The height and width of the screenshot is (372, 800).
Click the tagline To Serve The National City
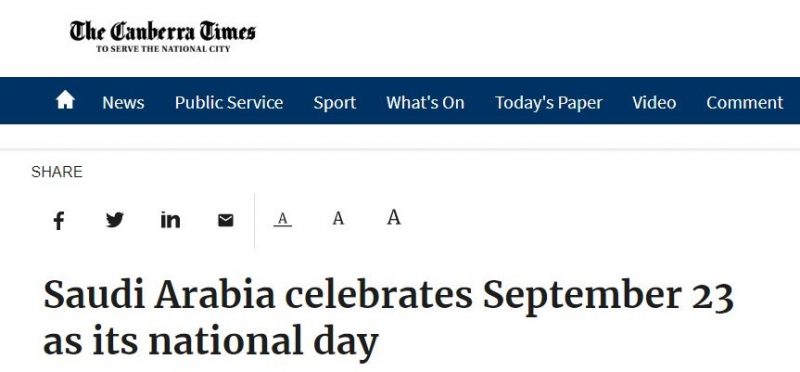coord(163,49)
